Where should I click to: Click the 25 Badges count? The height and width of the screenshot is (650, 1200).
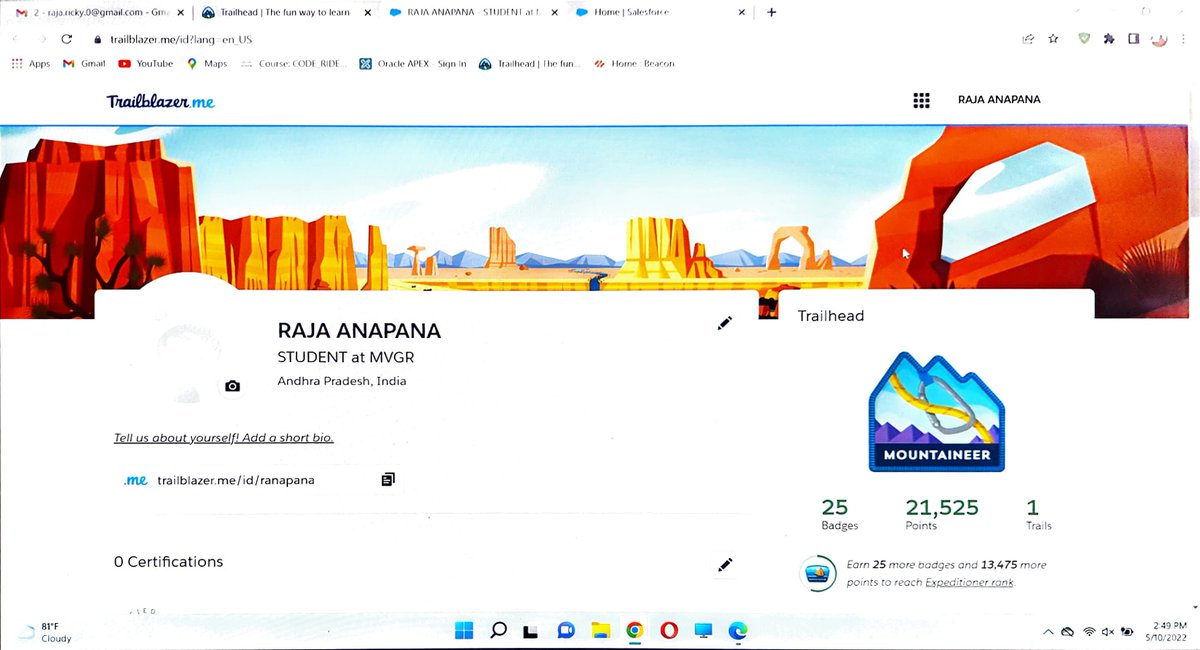pyautogui.click(x=839, y=514)
